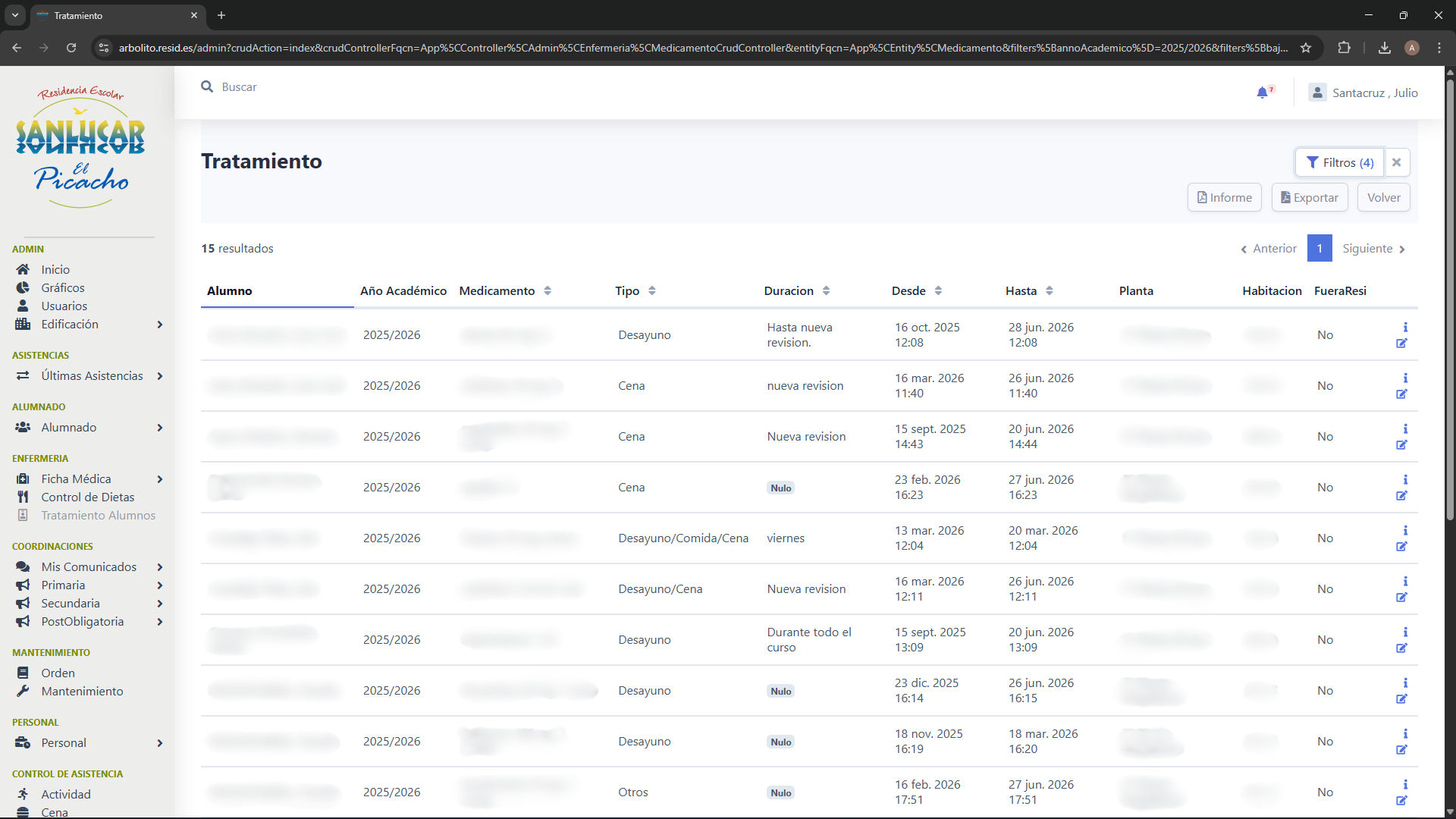Viewport: 1456px width, 819px height.
Task: Bookmark this page with star icon
Action: click(1306, 48)
